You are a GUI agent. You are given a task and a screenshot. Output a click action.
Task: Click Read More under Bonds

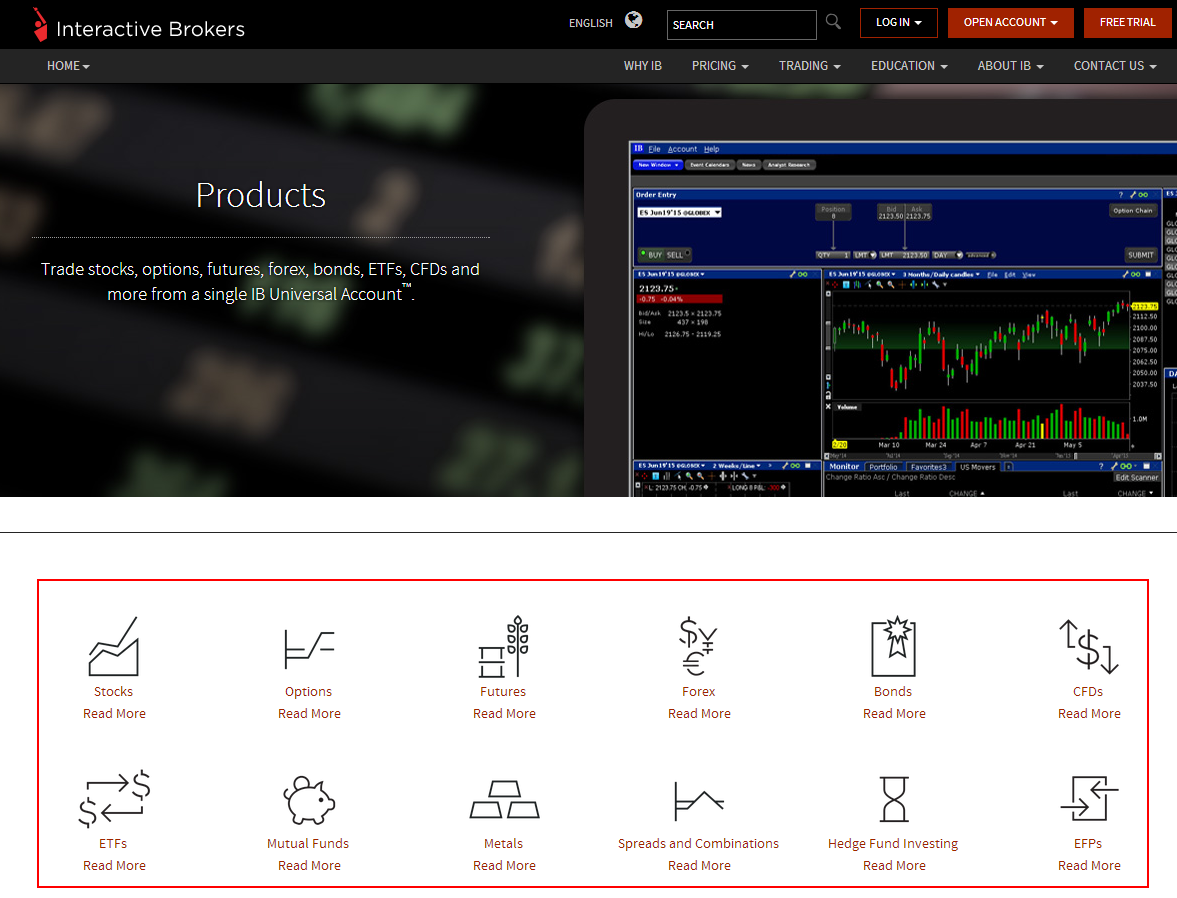(x=895, y=713)
